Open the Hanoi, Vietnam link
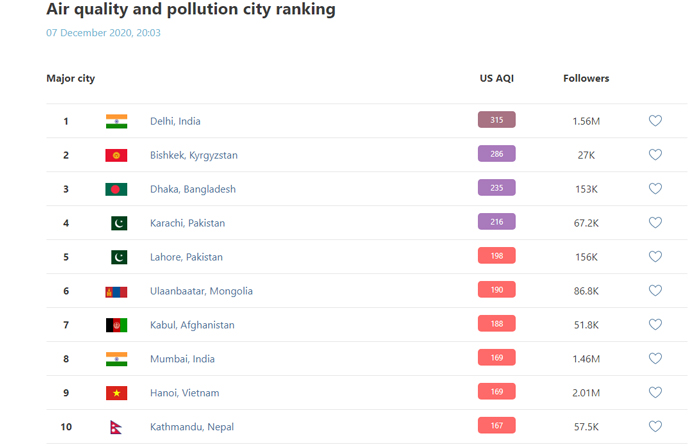This screenshot has width=700, height=446. (x=184, y=393)
